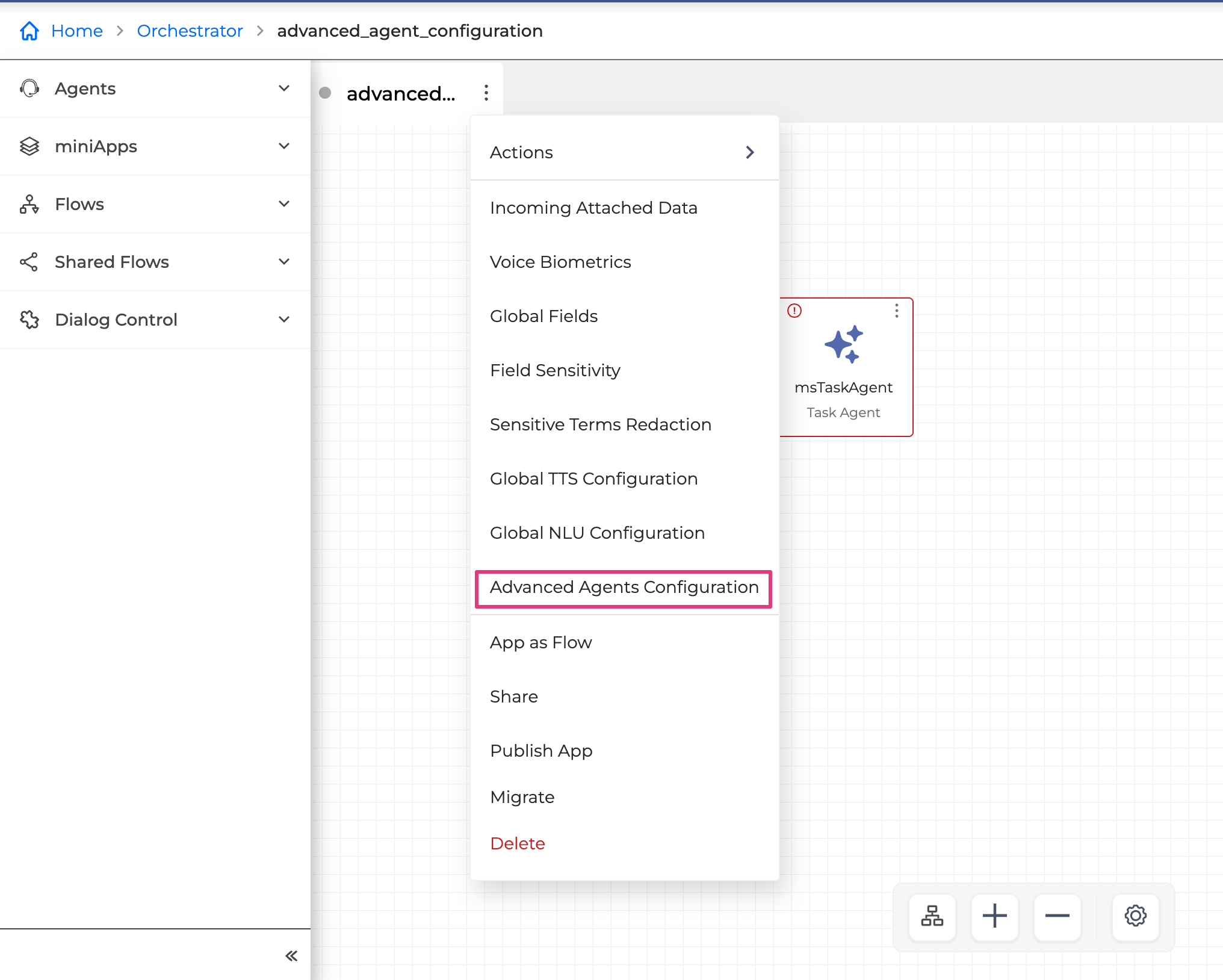
Task: Click the Dialog Control puzzle icon
Action: click(x=29, y=320)
